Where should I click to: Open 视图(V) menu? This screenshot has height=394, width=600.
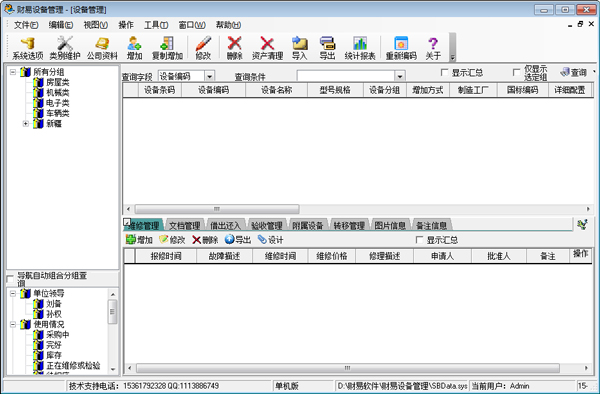(x=96, y=25)
